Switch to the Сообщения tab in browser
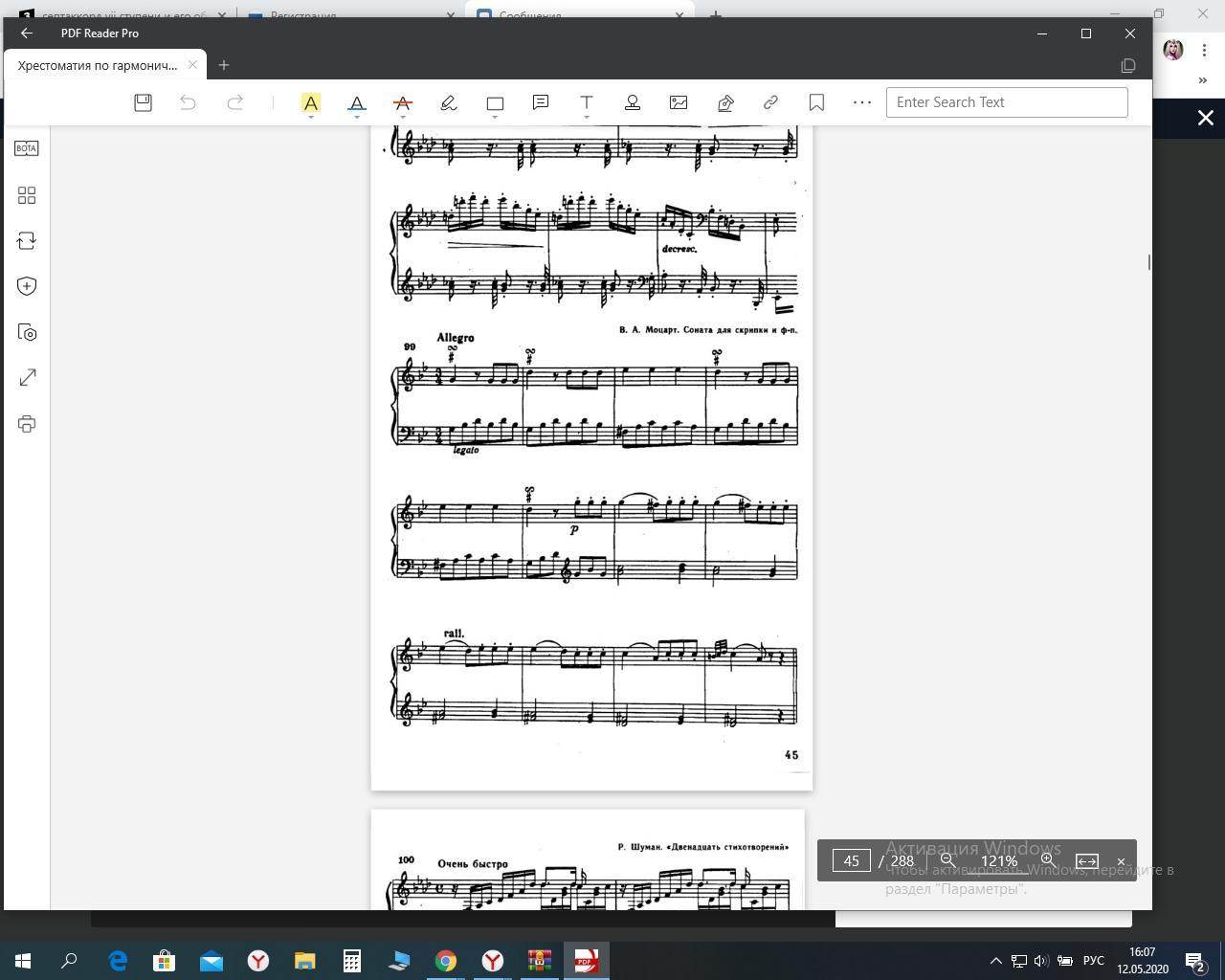This screenshot has width=1225, height=980. click(x=579, y=13)
